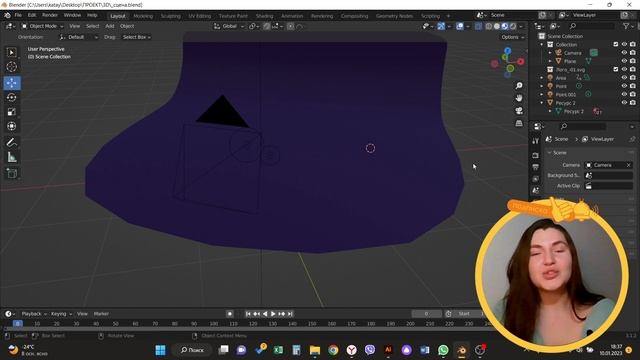Viewport: 640px width, 360px height.
Task: Play the animation forward
Action: point(273,314)
